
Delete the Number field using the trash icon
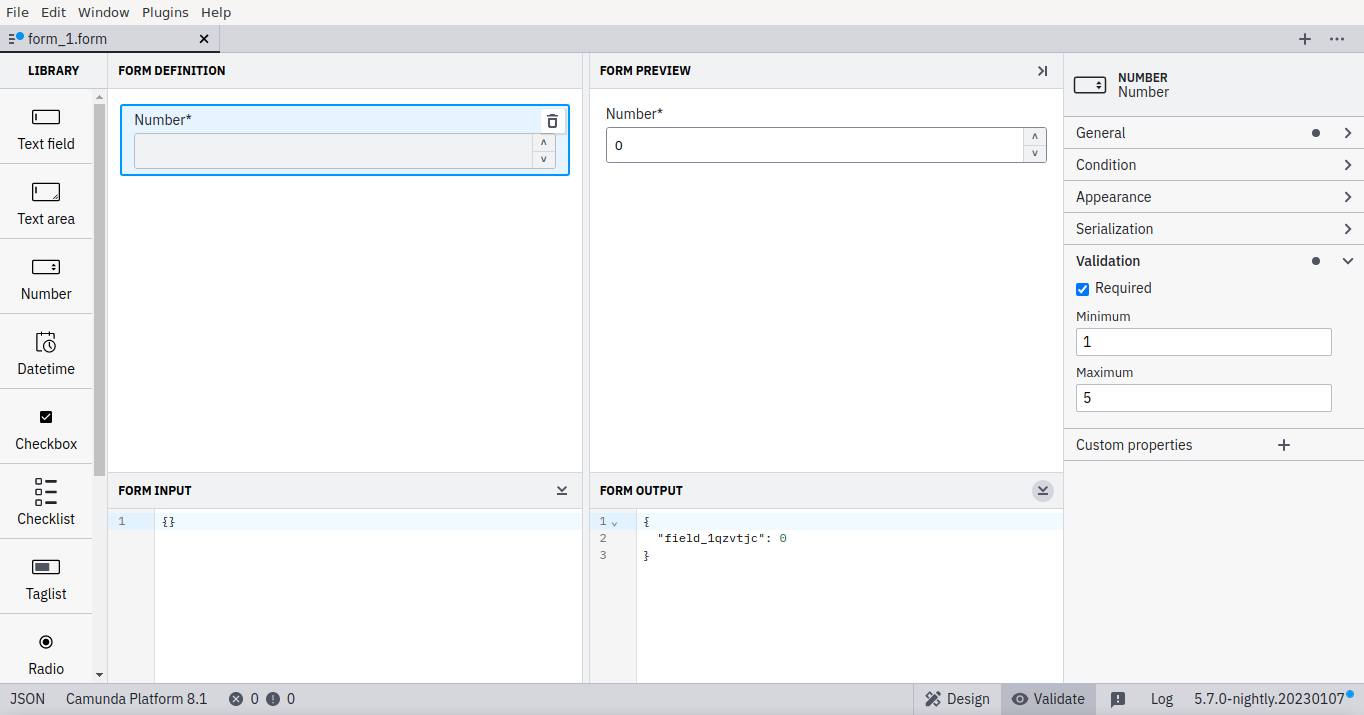coord(552,120)
